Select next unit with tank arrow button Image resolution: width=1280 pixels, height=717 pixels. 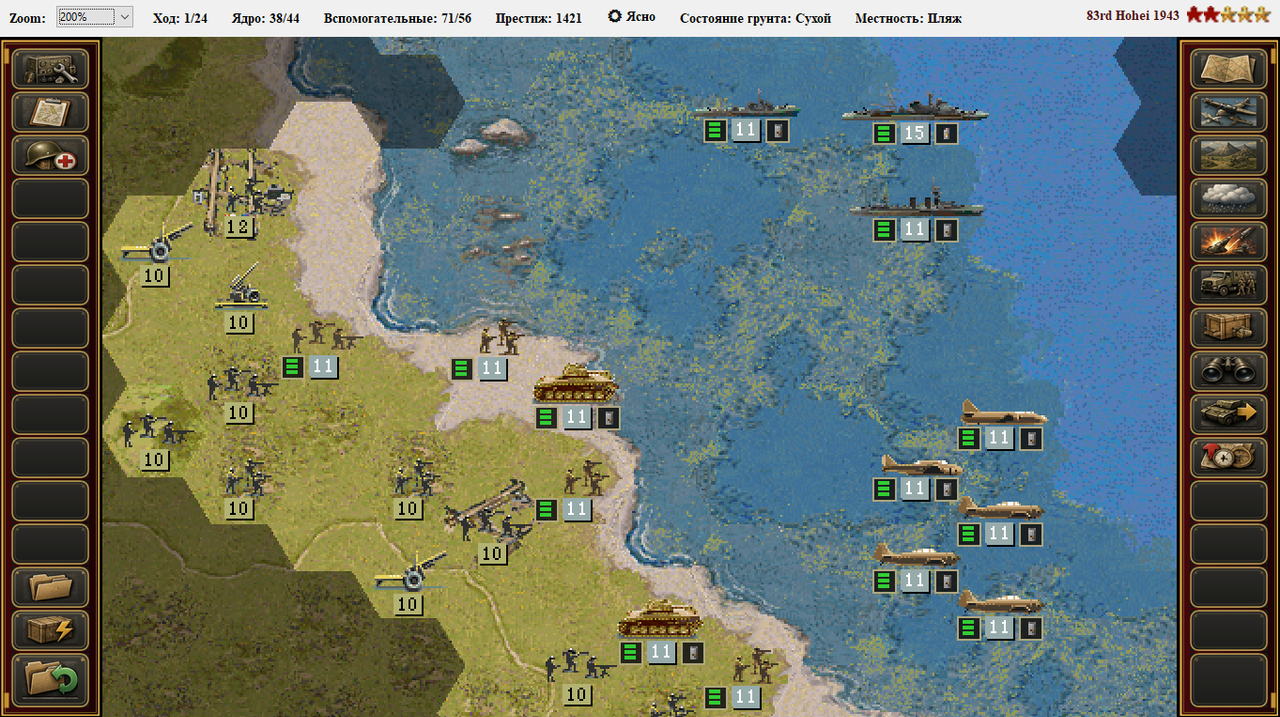pyautogui.click(x=1229, y=413)
